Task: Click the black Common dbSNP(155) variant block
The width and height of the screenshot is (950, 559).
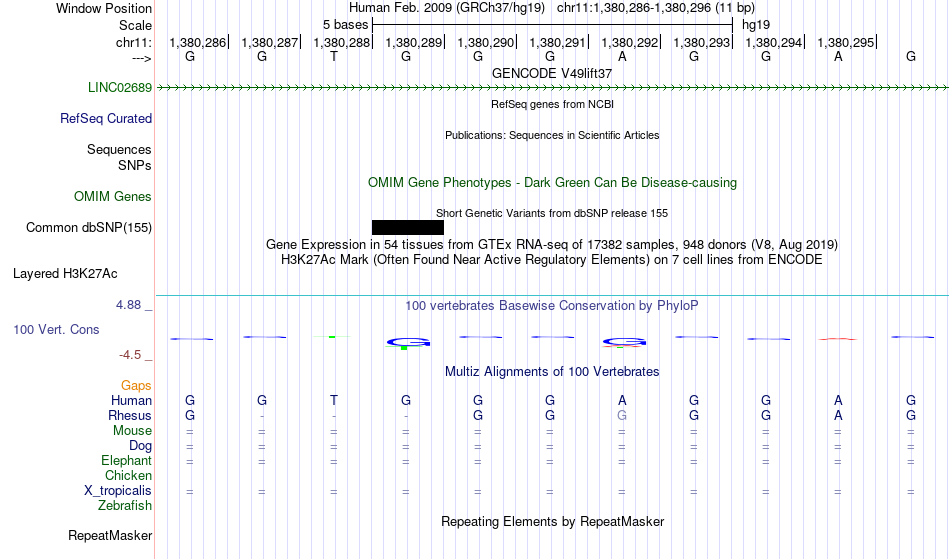Action: (x=408, y=228)
